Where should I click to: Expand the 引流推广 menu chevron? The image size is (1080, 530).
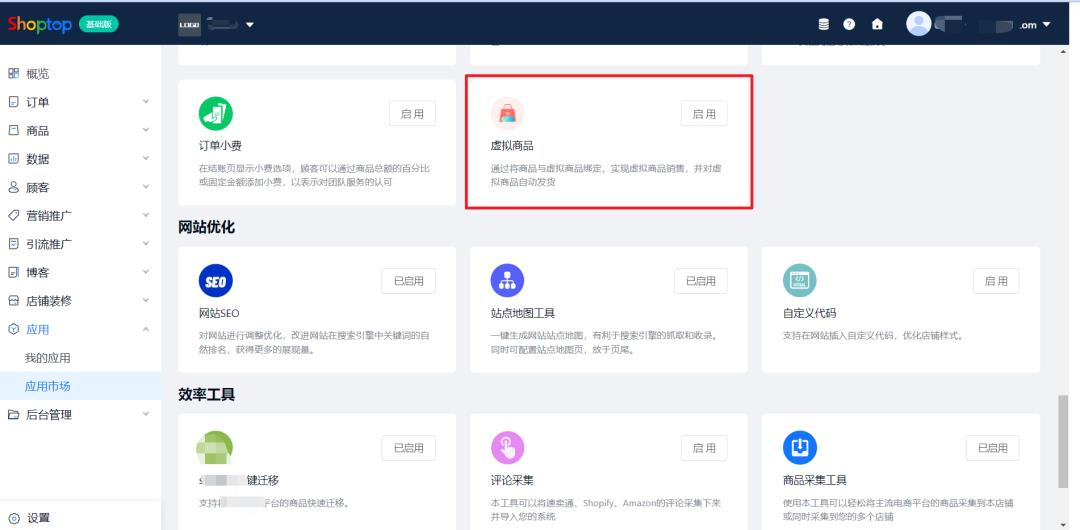145,243
